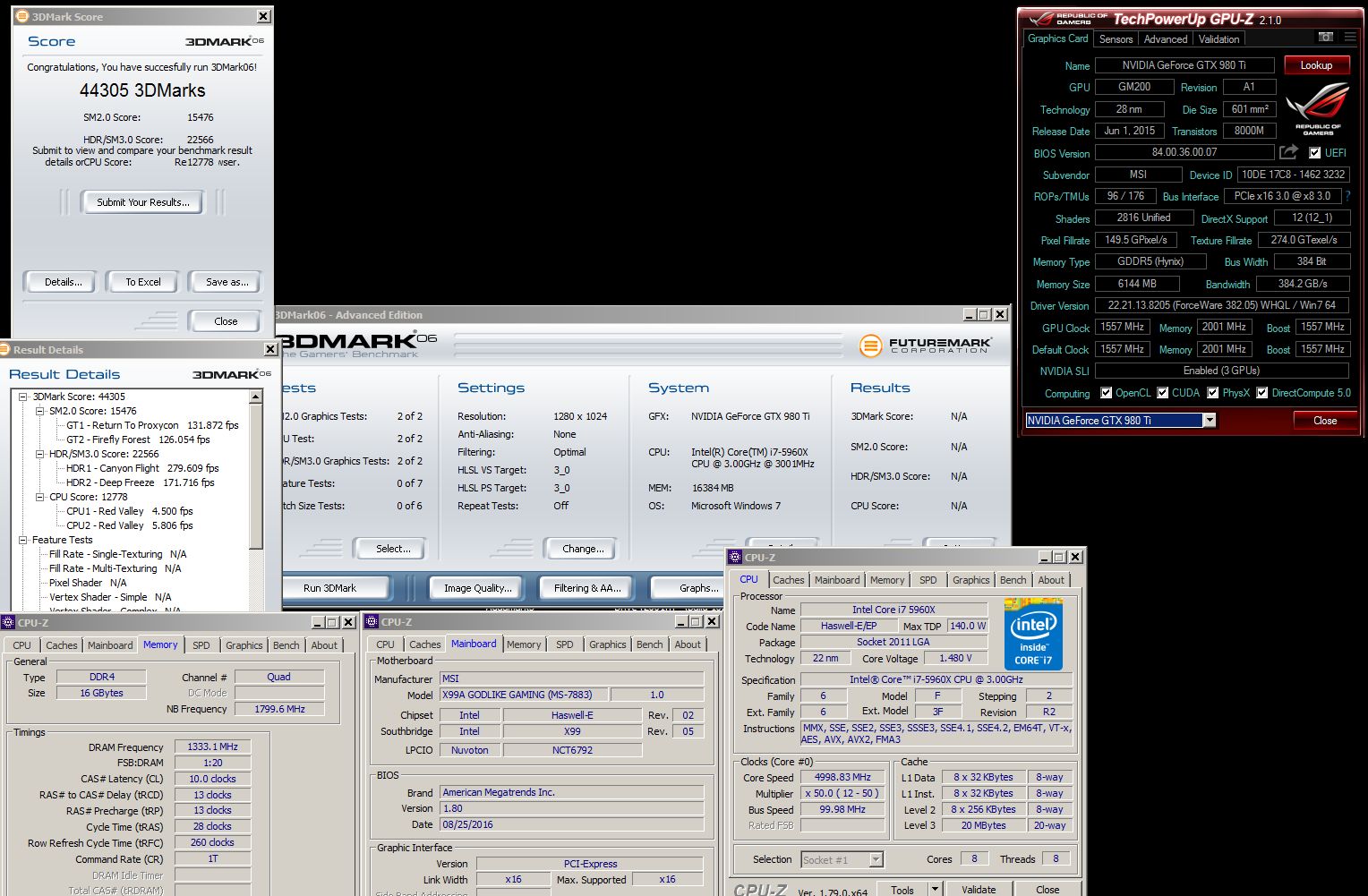Open the Socket #1 selection dropdown
Image resolution: width=1368 pixels, height=896 pixels.
click(876, 860)
